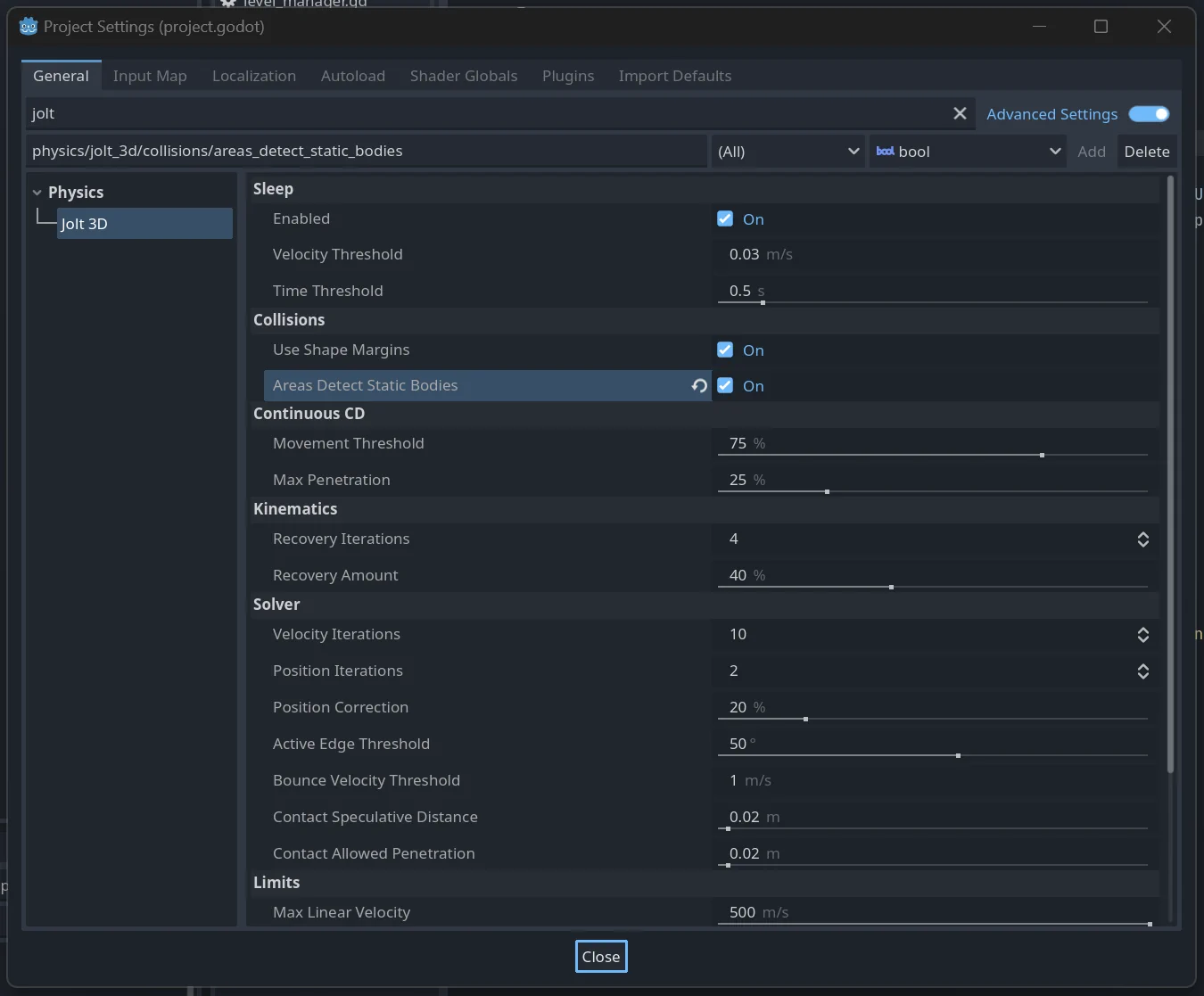Image resolution: width=1204 pixels, height=996 pixels.
Task: Switch to the Input Map tab
Action: coord(149,76)
